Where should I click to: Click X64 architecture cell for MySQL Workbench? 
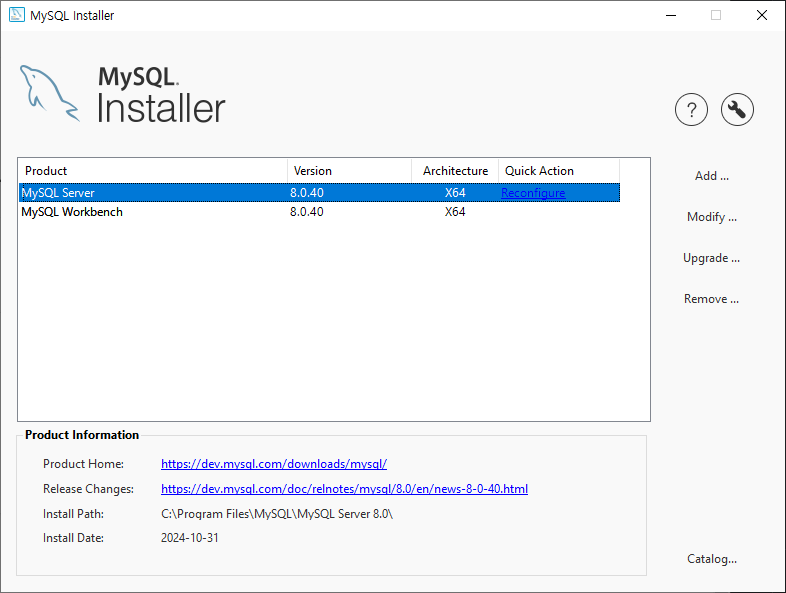tap(455, 212)
